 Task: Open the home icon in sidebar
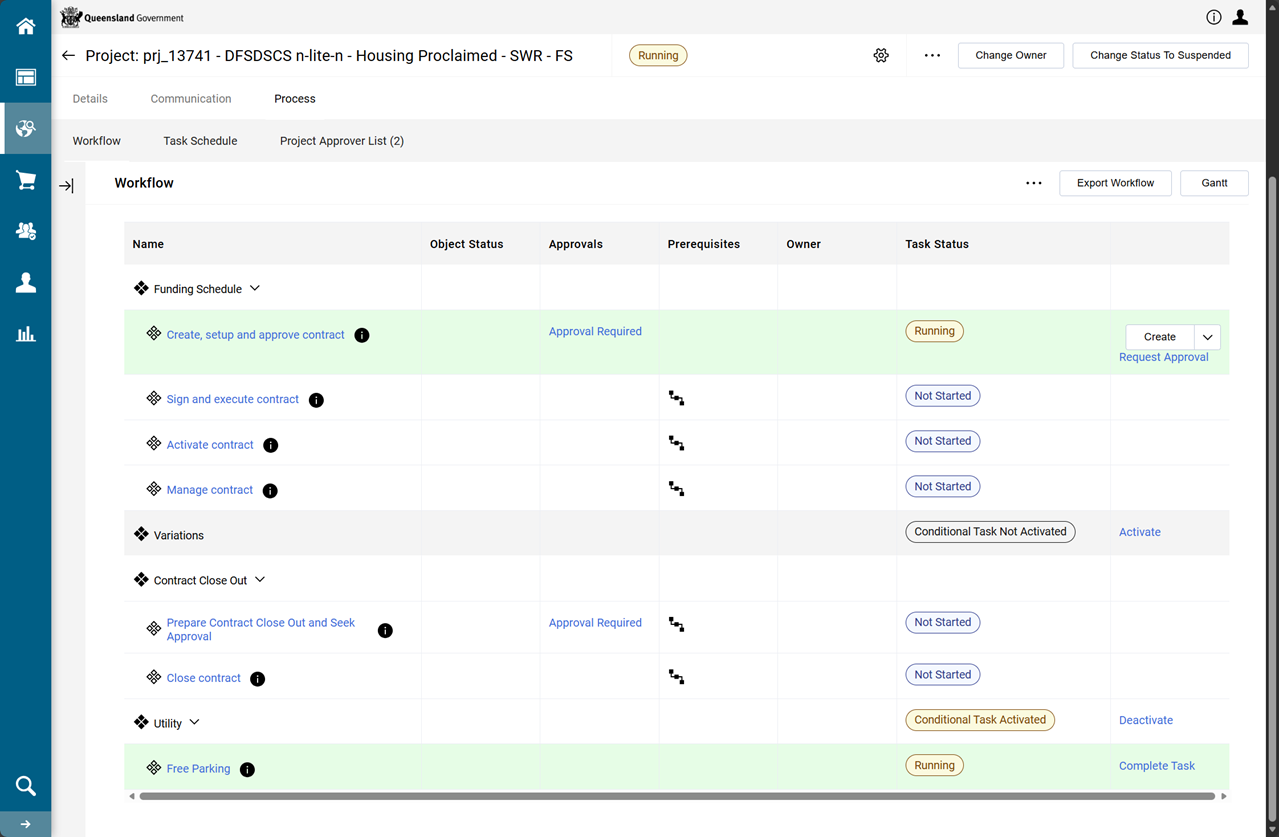pos(26,27)
